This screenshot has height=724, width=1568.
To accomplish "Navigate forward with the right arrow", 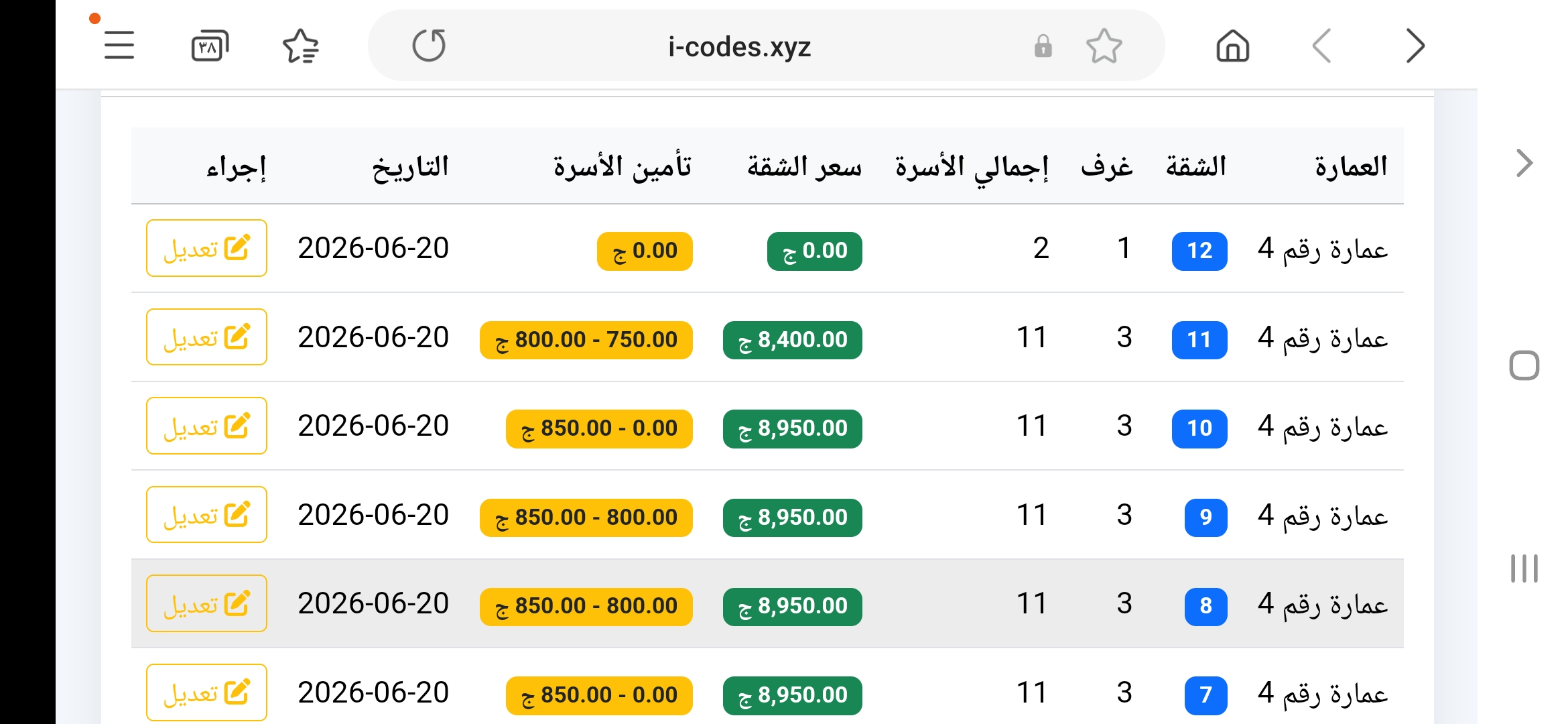I will [1415, 46].
